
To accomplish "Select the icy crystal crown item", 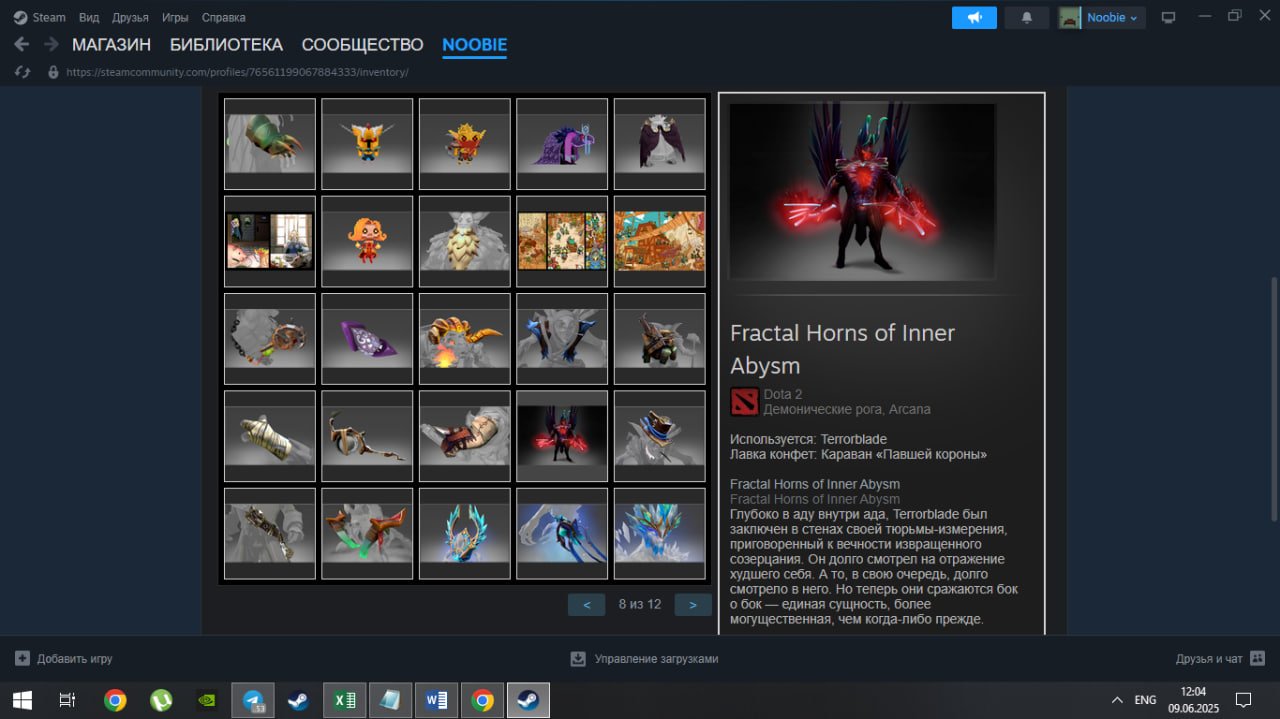I will 659,533.
